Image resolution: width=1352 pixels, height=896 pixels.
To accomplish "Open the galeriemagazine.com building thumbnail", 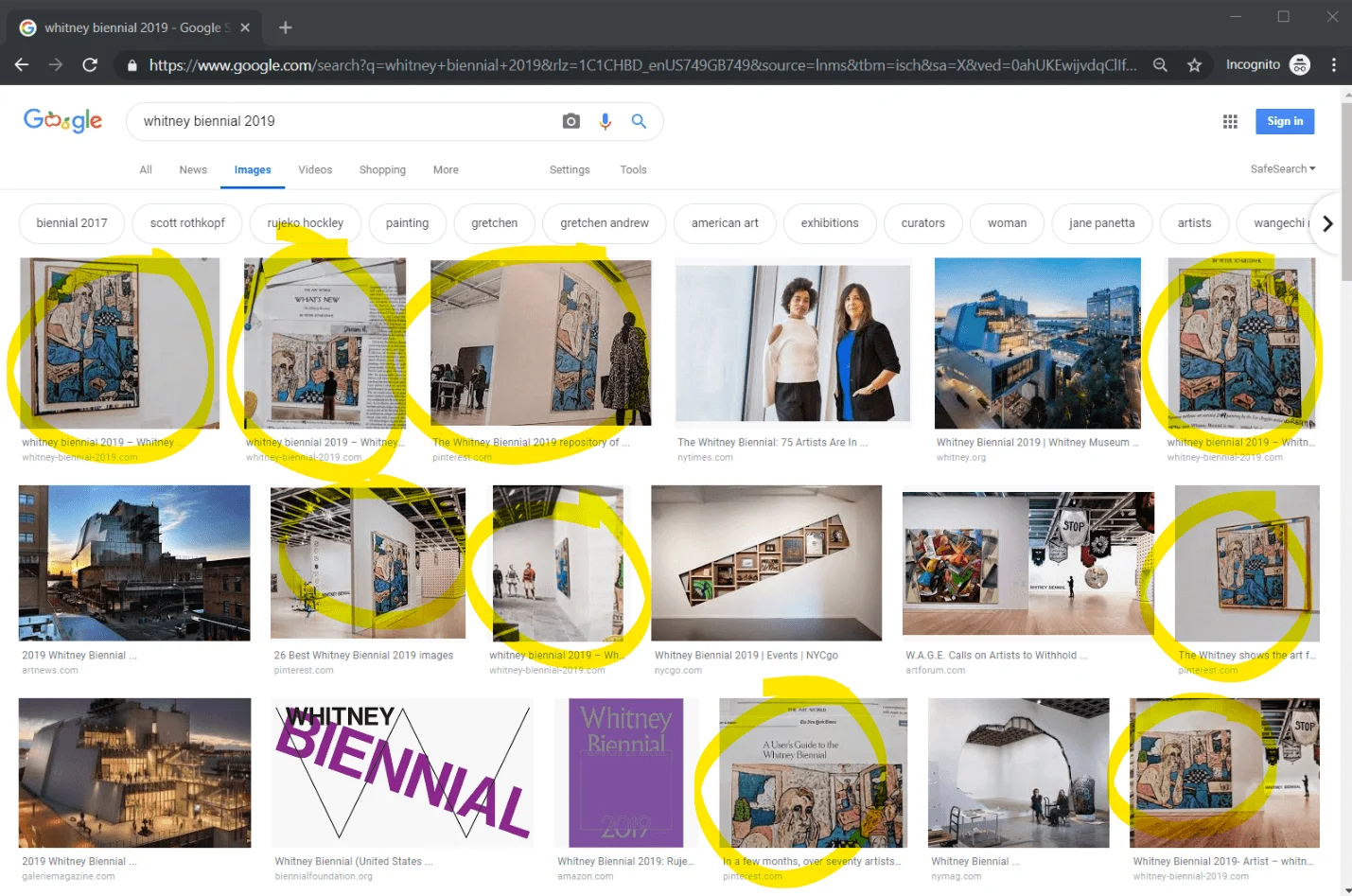I will 134,773.
